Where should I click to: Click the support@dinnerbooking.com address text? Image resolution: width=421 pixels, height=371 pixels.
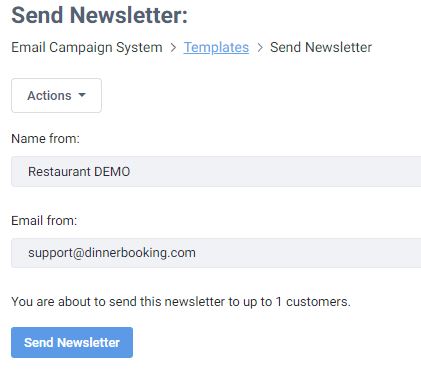point(112,253)
